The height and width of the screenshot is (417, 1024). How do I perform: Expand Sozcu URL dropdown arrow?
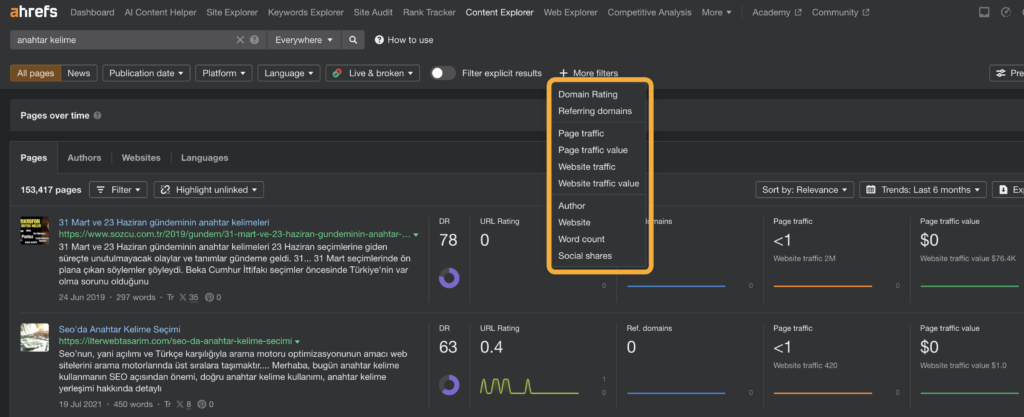coord(416,234)
